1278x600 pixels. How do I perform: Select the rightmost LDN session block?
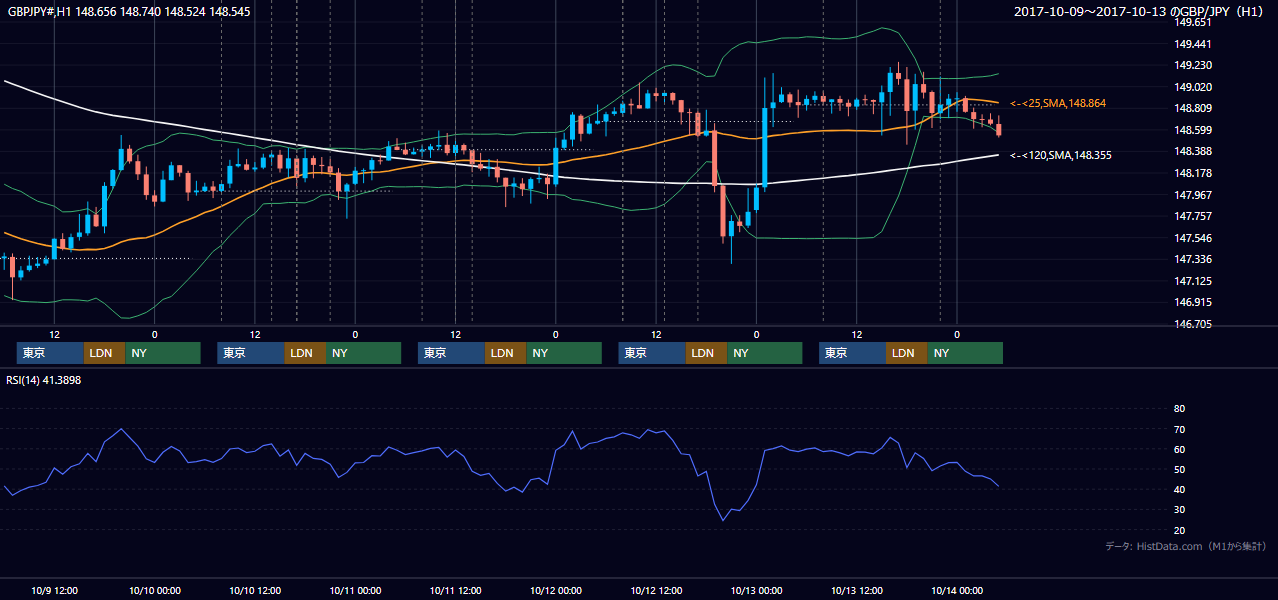[x=906, y=353]
